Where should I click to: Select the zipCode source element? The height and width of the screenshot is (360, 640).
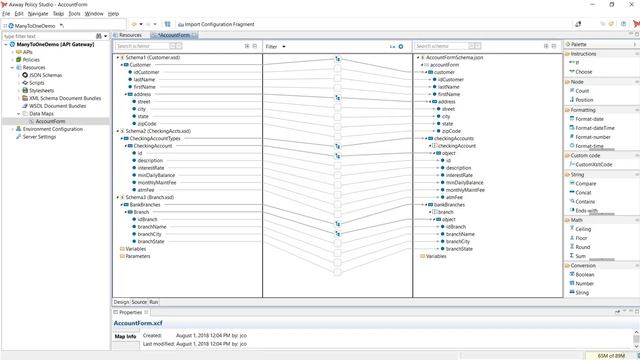[x=147, y=124]
